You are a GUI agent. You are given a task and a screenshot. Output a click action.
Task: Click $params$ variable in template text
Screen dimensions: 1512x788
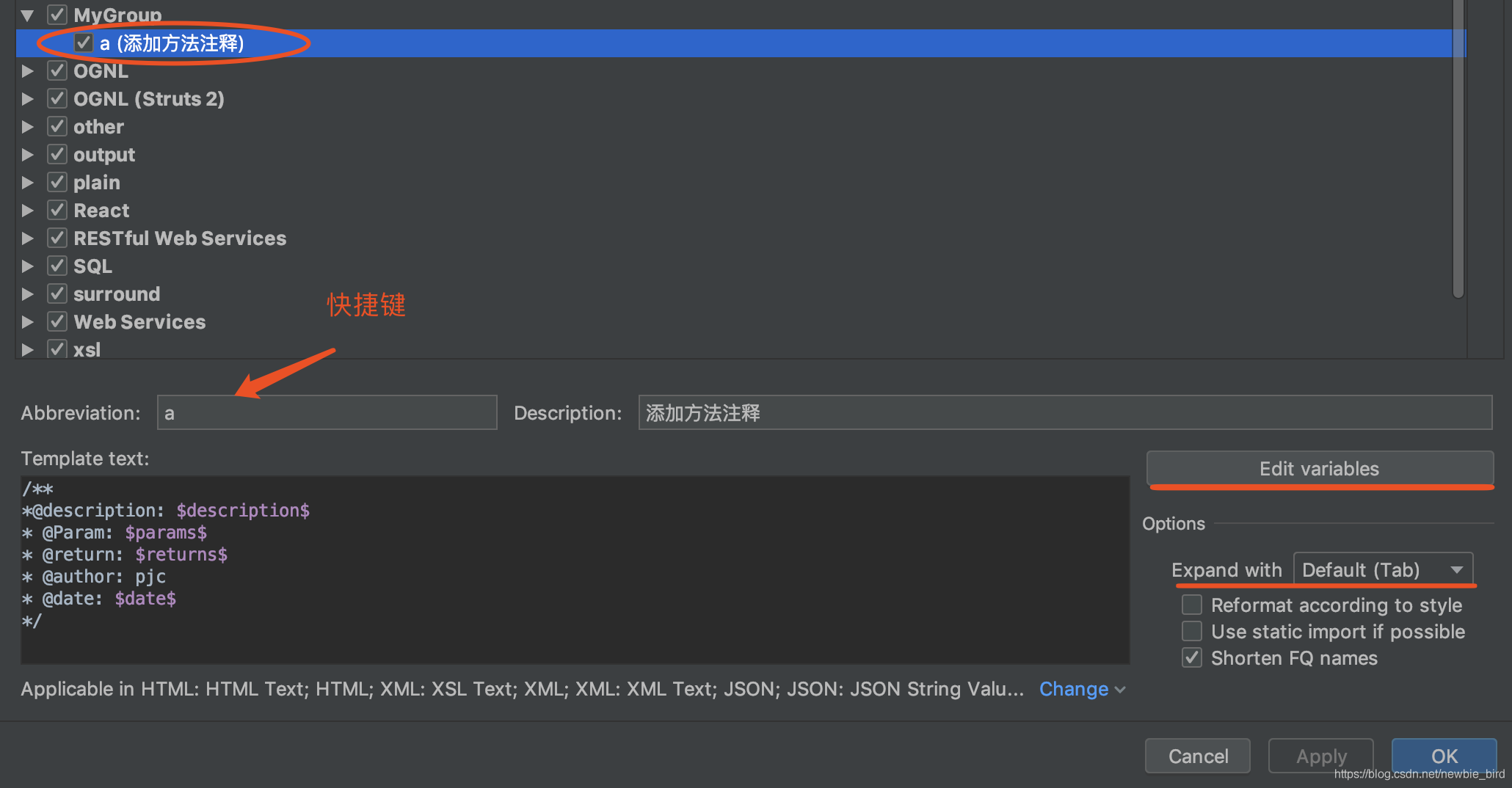tap(166, 533)
